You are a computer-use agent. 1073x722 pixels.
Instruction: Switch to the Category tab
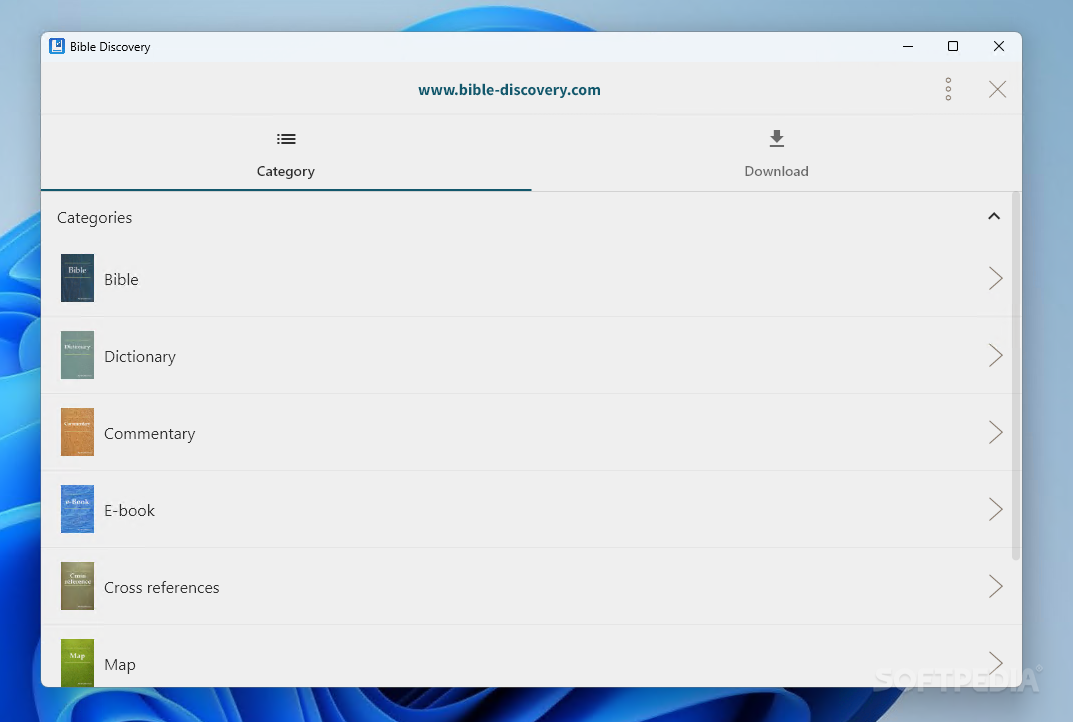pyautogui.click(x=286, y=153)
